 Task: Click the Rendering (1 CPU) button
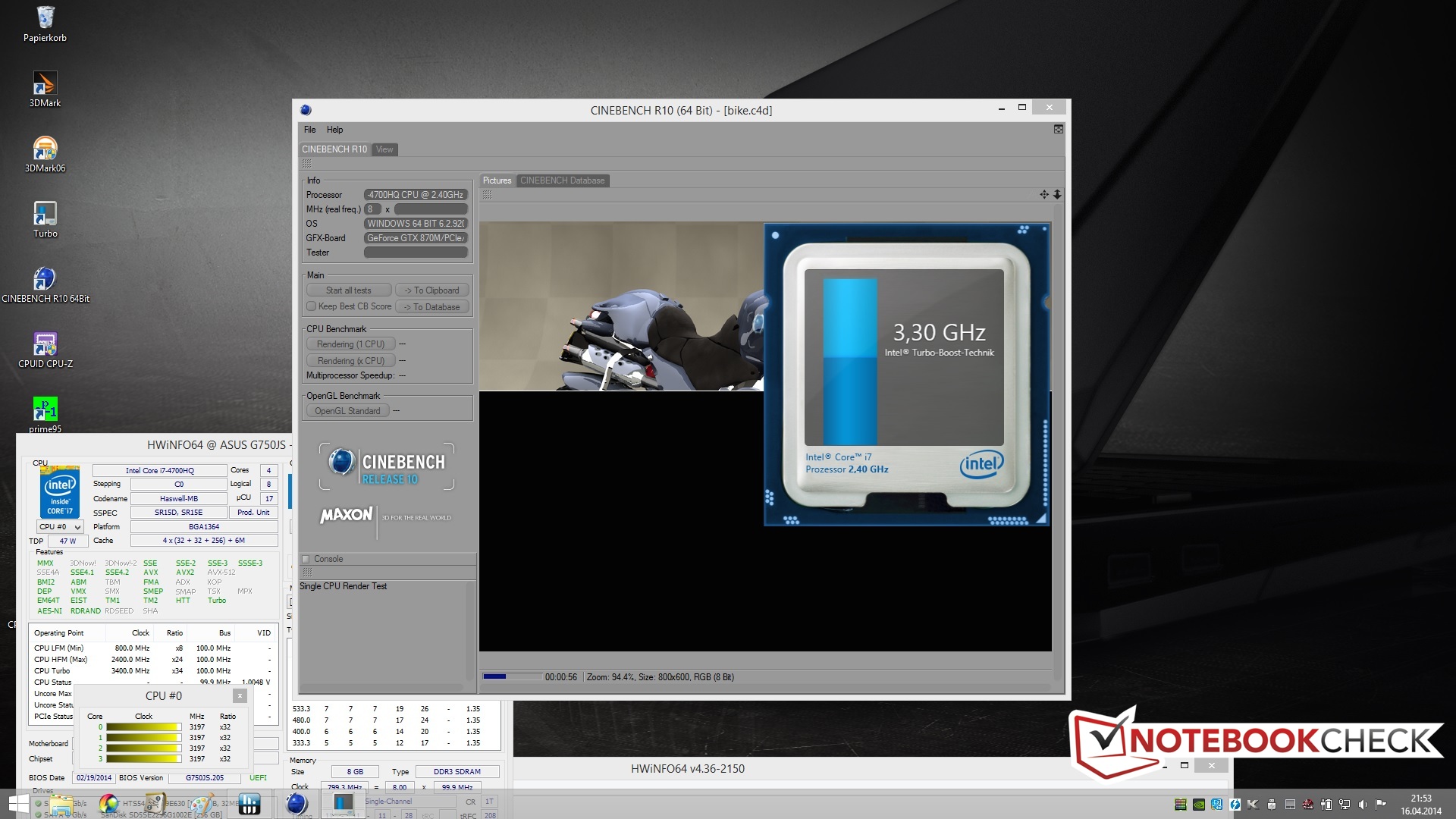tap(350, 344)
